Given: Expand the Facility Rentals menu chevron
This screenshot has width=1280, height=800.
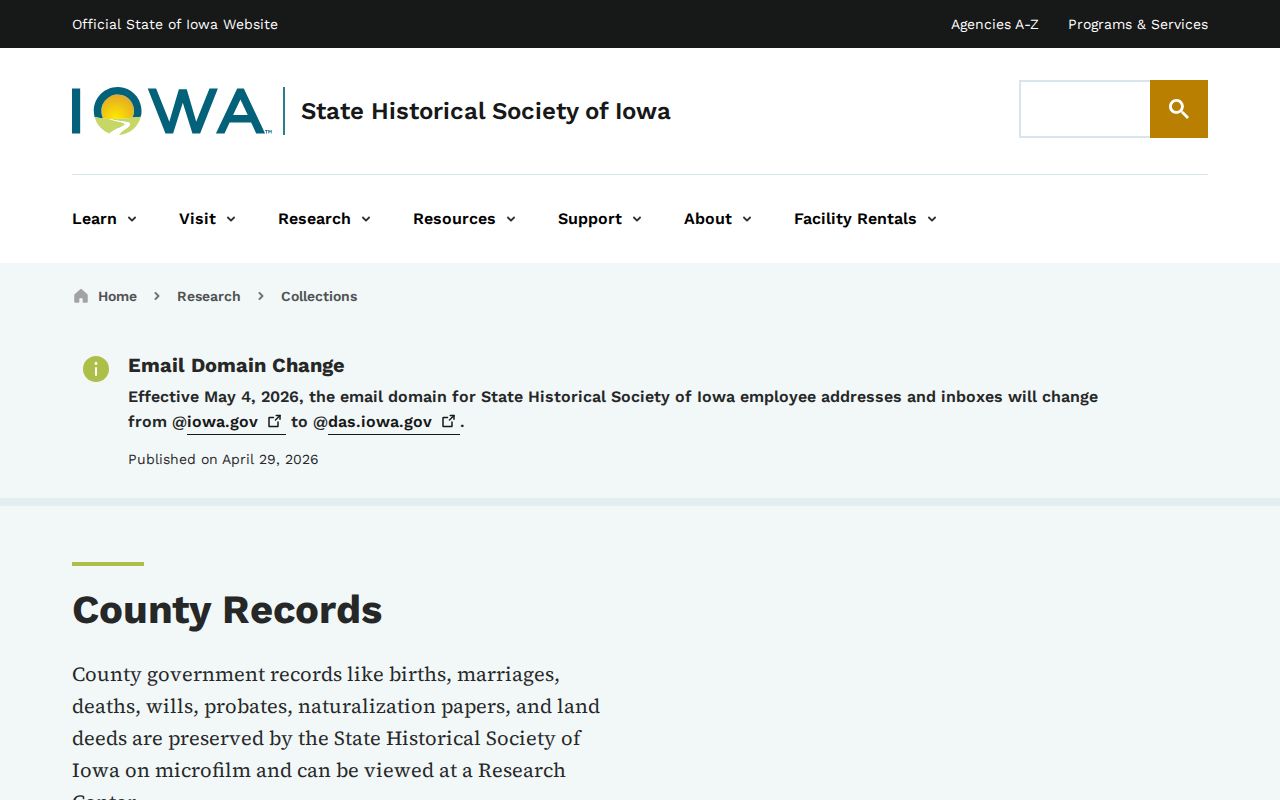Looking at the screenshot, I should 932,219.
